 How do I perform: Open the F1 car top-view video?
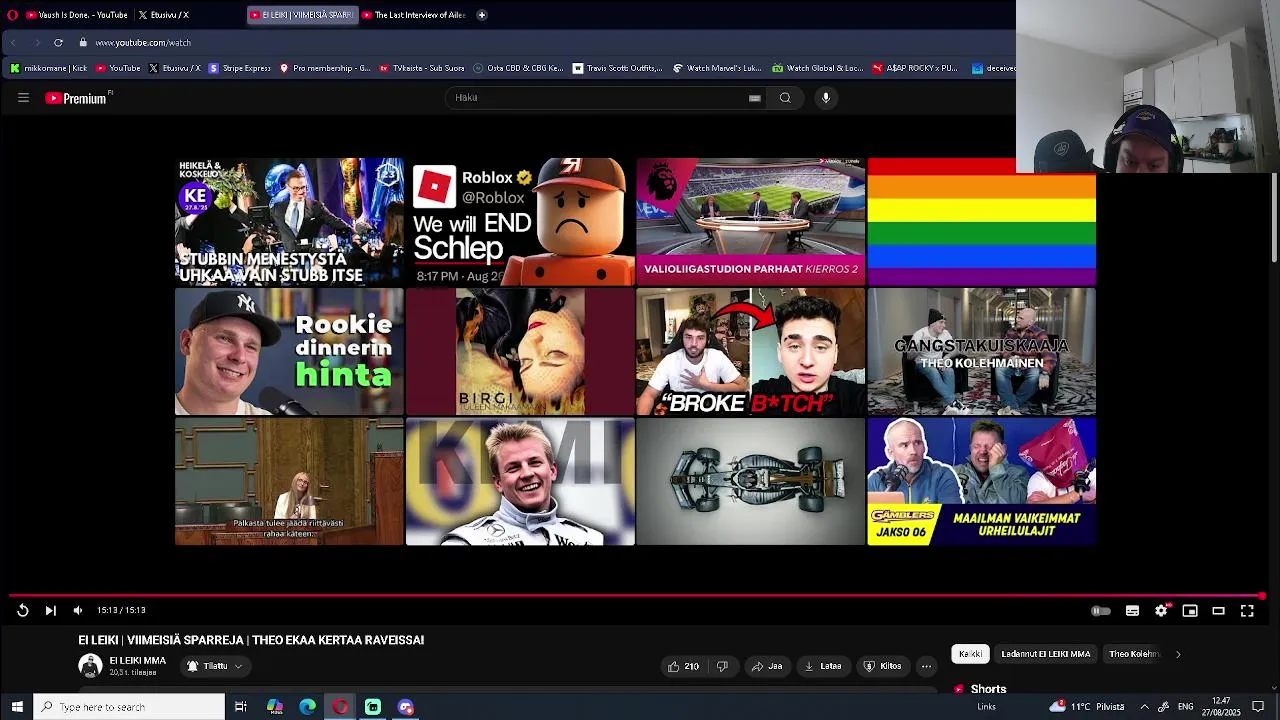[x=751, y=482]
